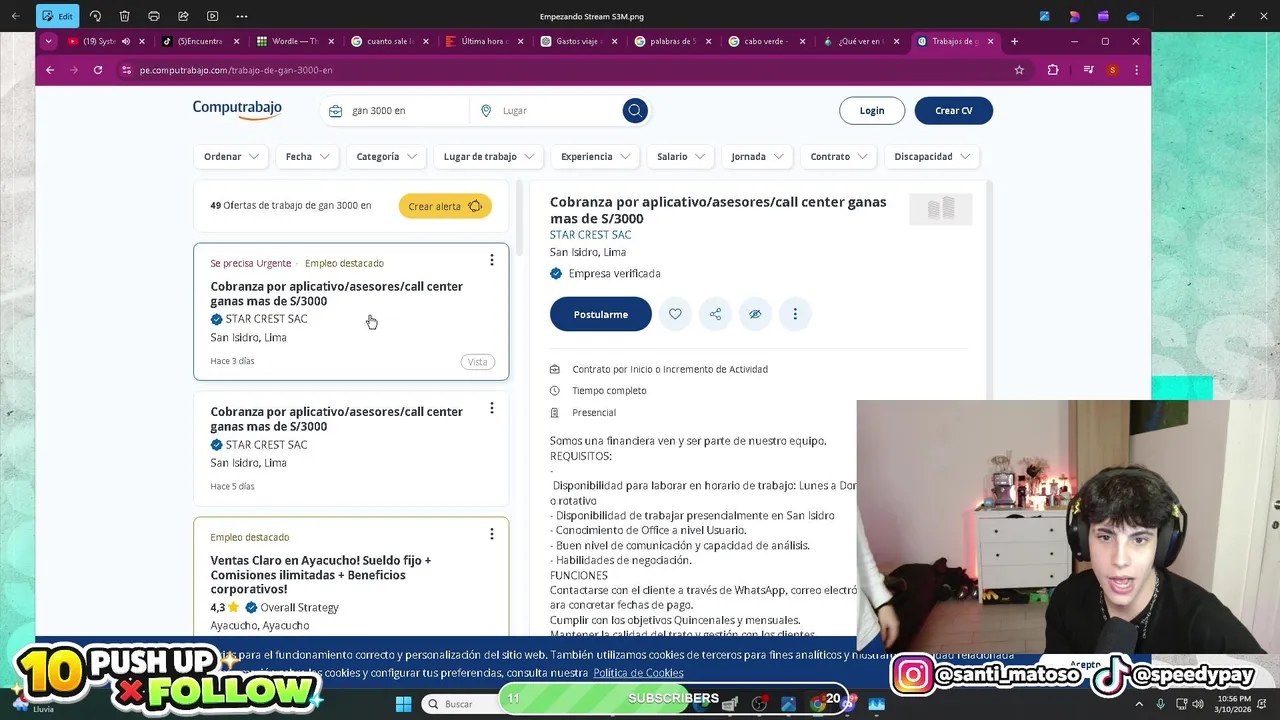
Task: Close the 'Trabajos de' active tab
Action: point(991,41)
